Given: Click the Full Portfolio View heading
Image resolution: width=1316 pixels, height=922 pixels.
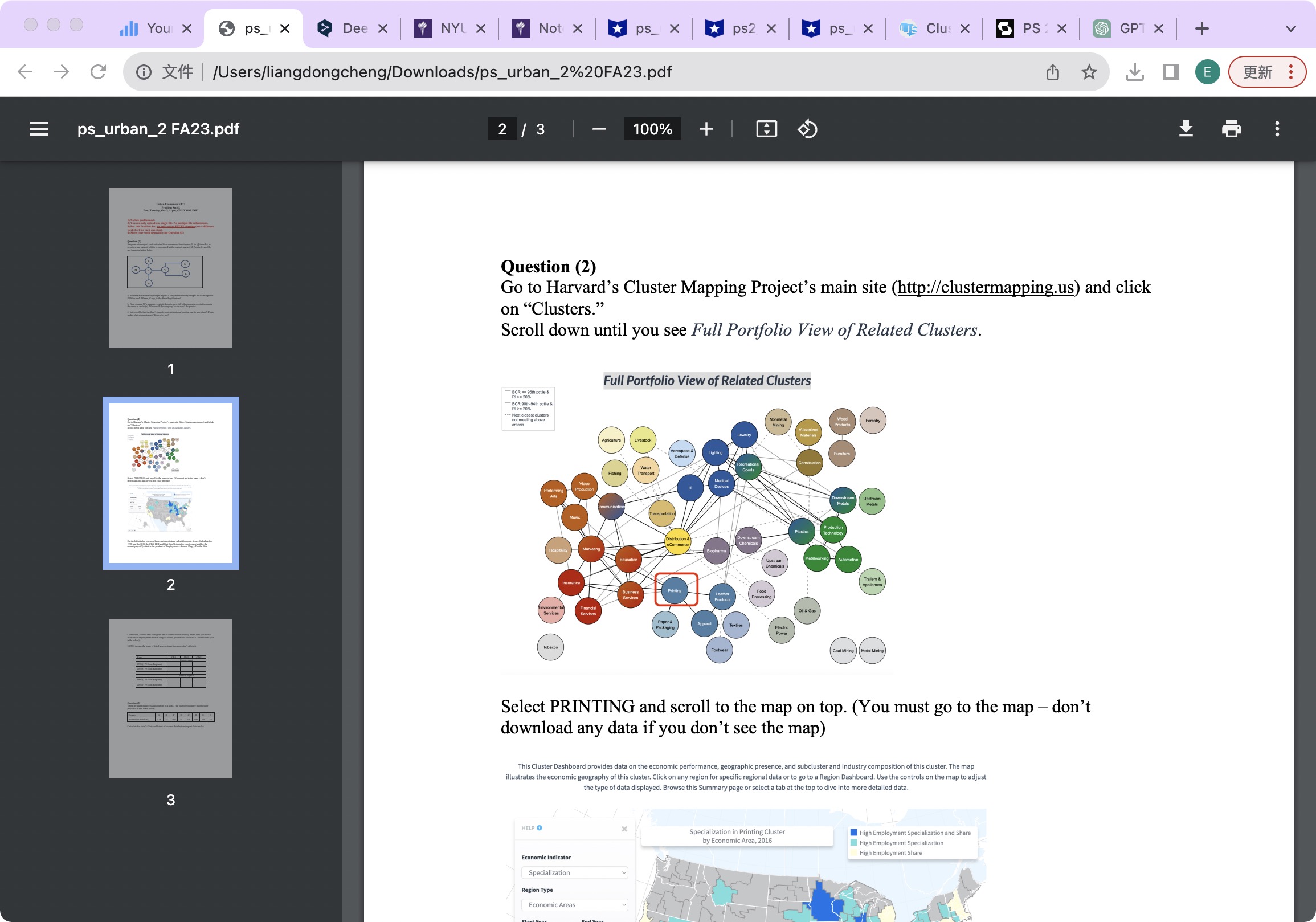Looking at the screenshot, I should click(707, 380).
